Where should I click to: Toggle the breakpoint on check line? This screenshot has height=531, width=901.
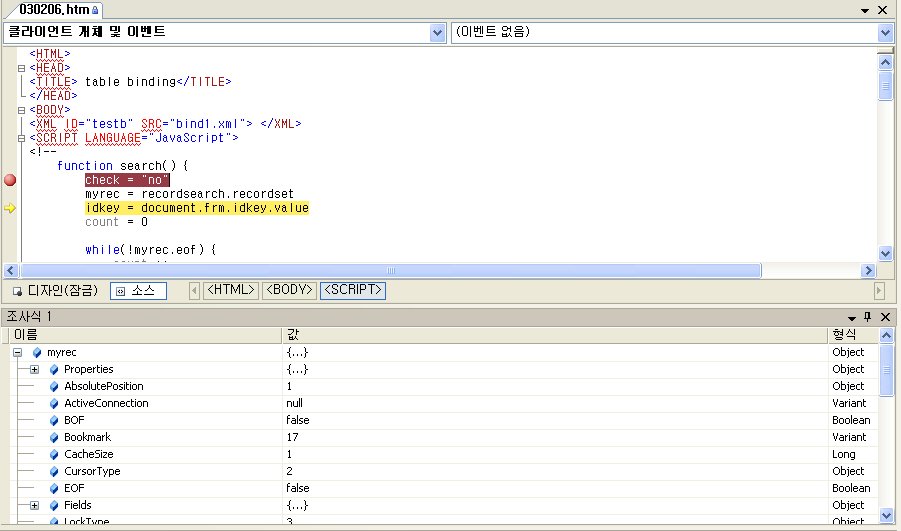[x=10, y=180]
